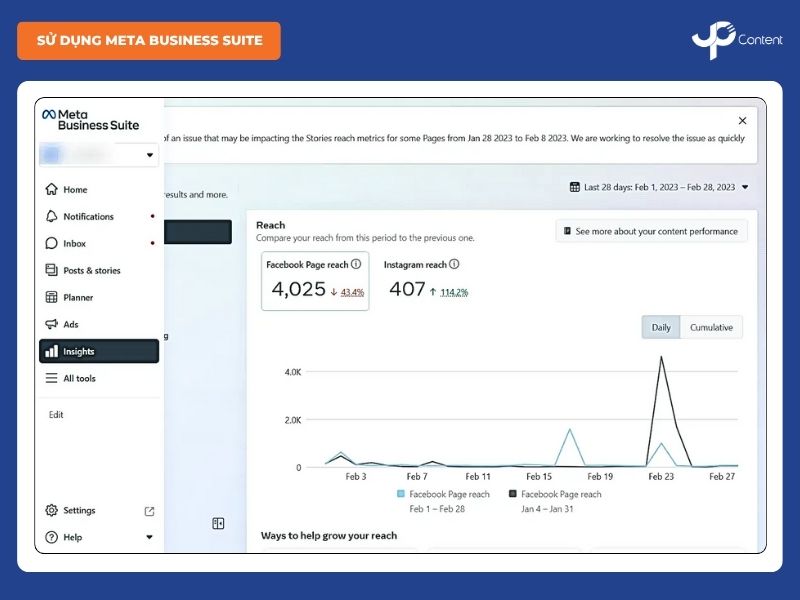Open the Last 28 days date dropdown
This screenshot has height=600, width=800.
coord(659,187)
